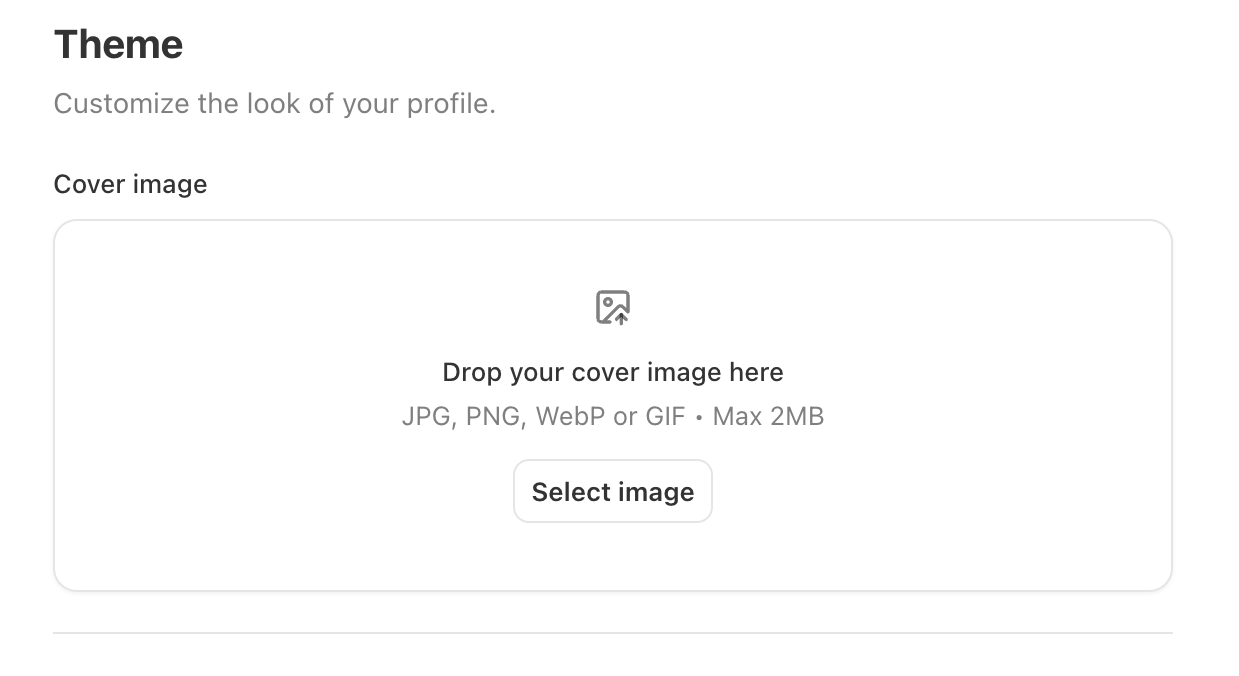Click the "JPG, PNG, WebP or GIF" format hint
This screenshot has width=1239, height=676.
pyautogui.click(x=543, y=416)
